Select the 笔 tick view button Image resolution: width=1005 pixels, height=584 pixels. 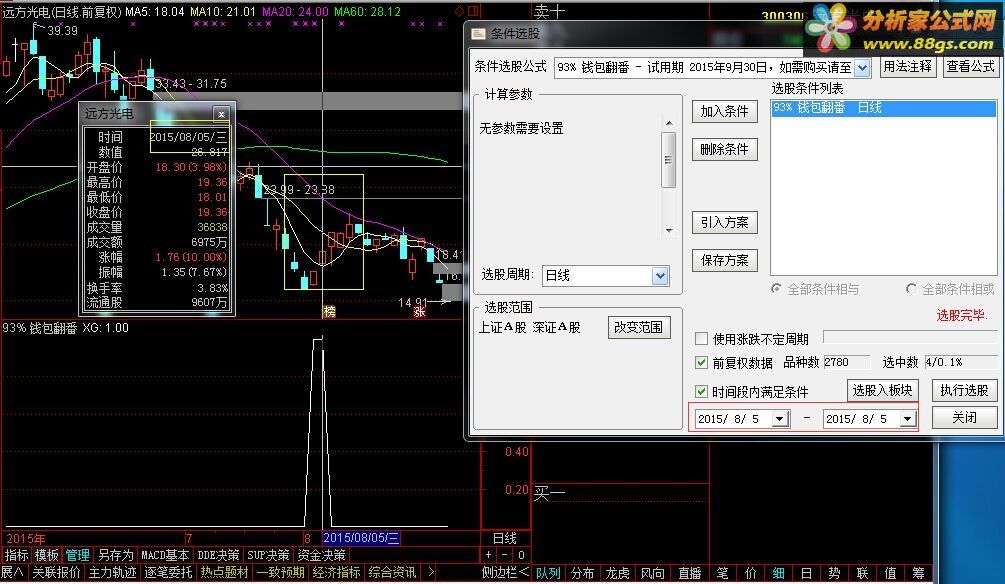coord(722,573)
